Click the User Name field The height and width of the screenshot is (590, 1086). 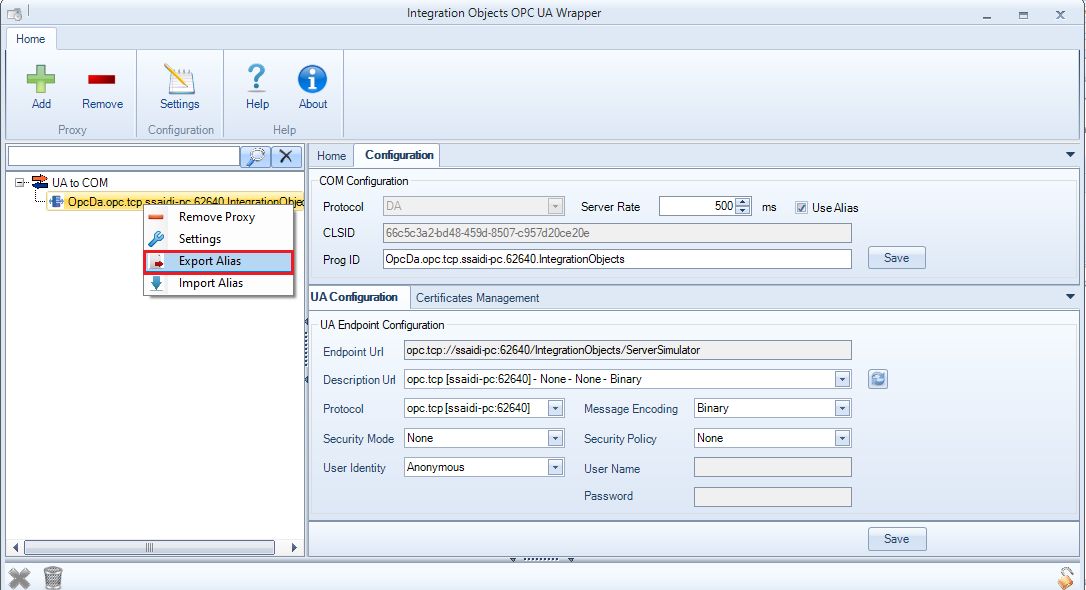click(x=772, y=467)
